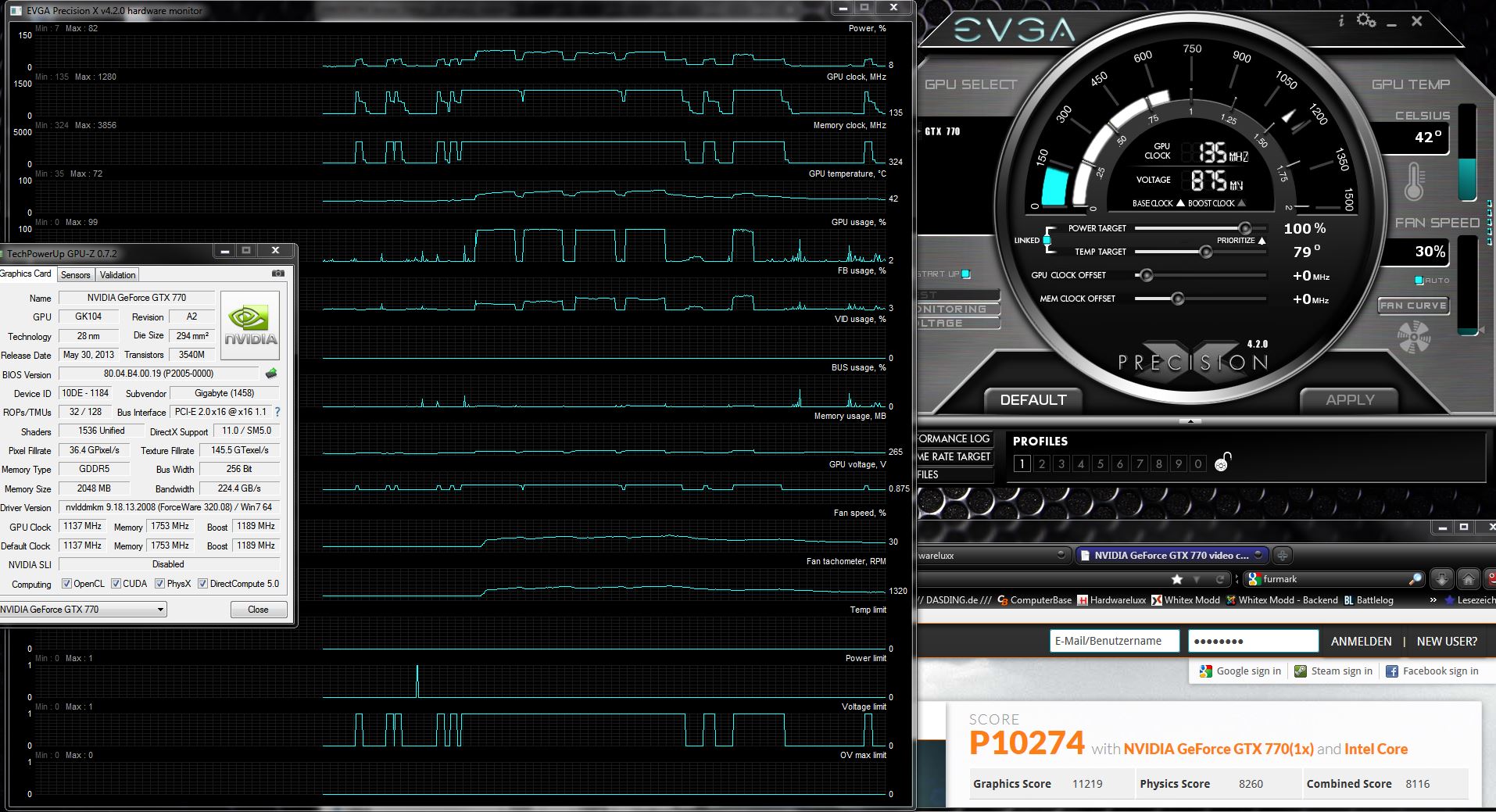The image size is (1496, 812).
Task: Switch to the Validation tab in GPU-Z
Action: click(x=118, y=274)
